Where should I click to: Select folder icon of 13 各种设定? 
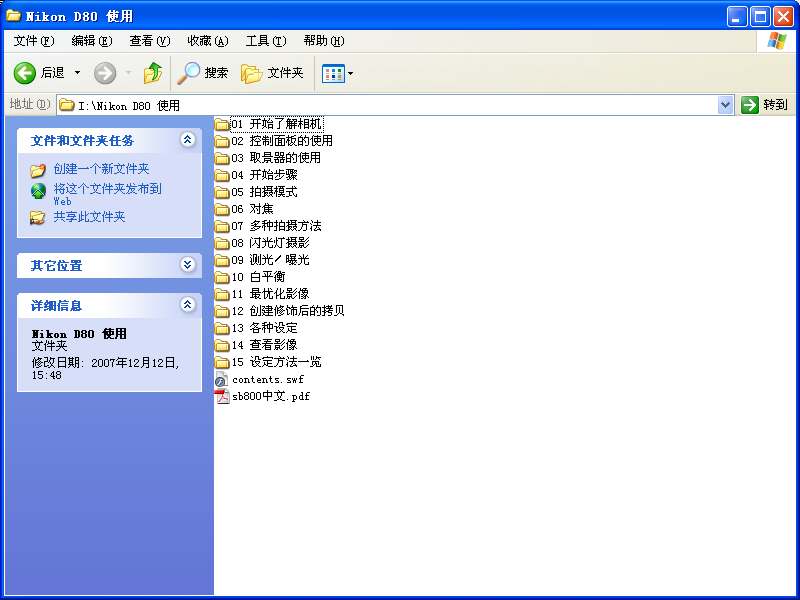coord(222,328)
